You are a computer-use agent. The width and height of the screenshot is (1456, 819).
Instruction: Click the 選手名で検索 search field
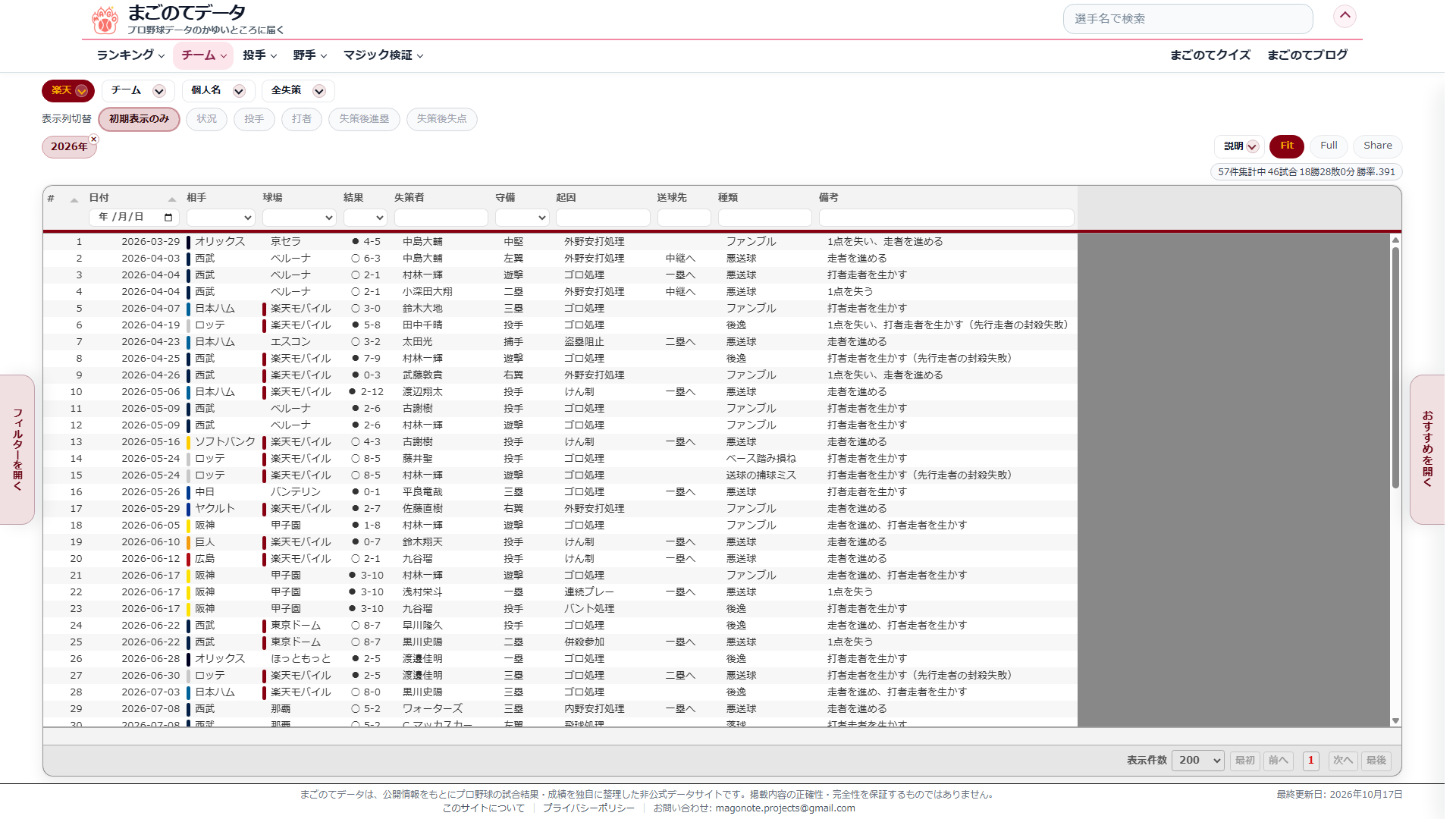pyautogui.click(x=1188, y=19)
